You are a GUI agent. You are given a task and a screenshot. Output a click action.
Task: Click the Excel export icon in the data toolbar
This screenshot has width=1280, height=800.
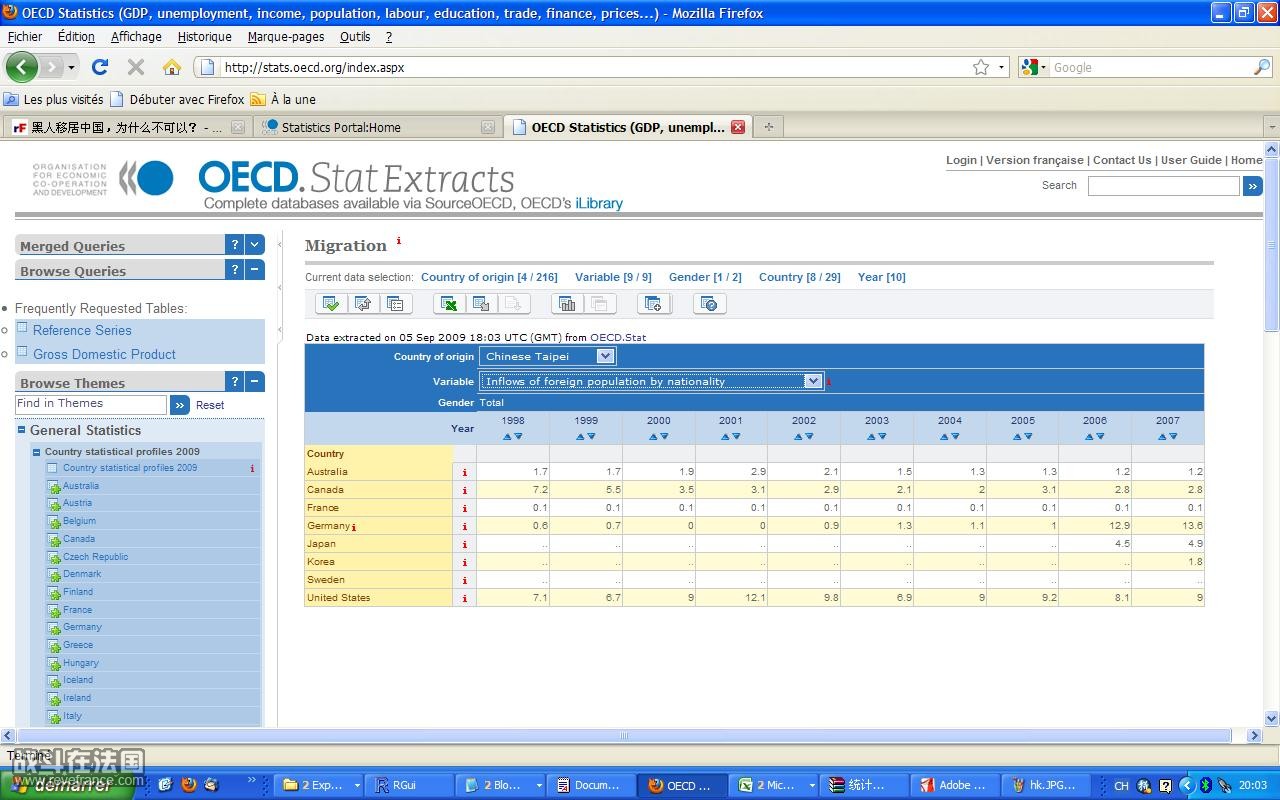pos(450,304)
